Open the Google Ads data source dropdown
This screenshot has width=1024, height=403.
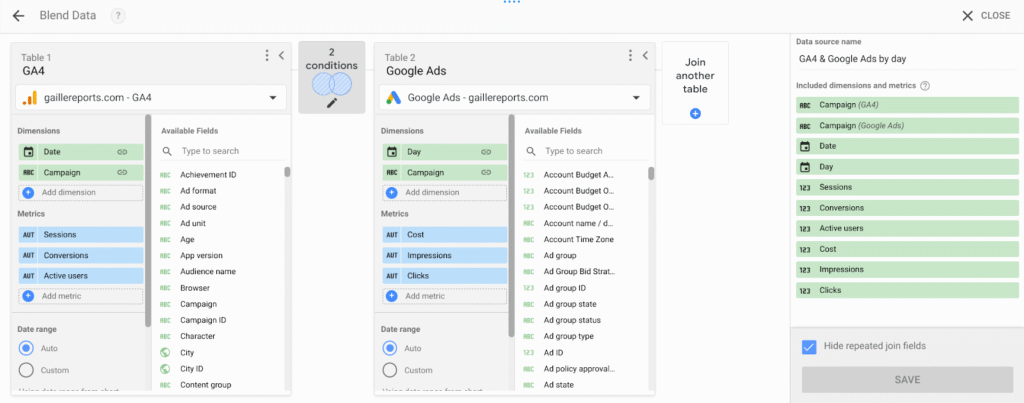[636, 98]
